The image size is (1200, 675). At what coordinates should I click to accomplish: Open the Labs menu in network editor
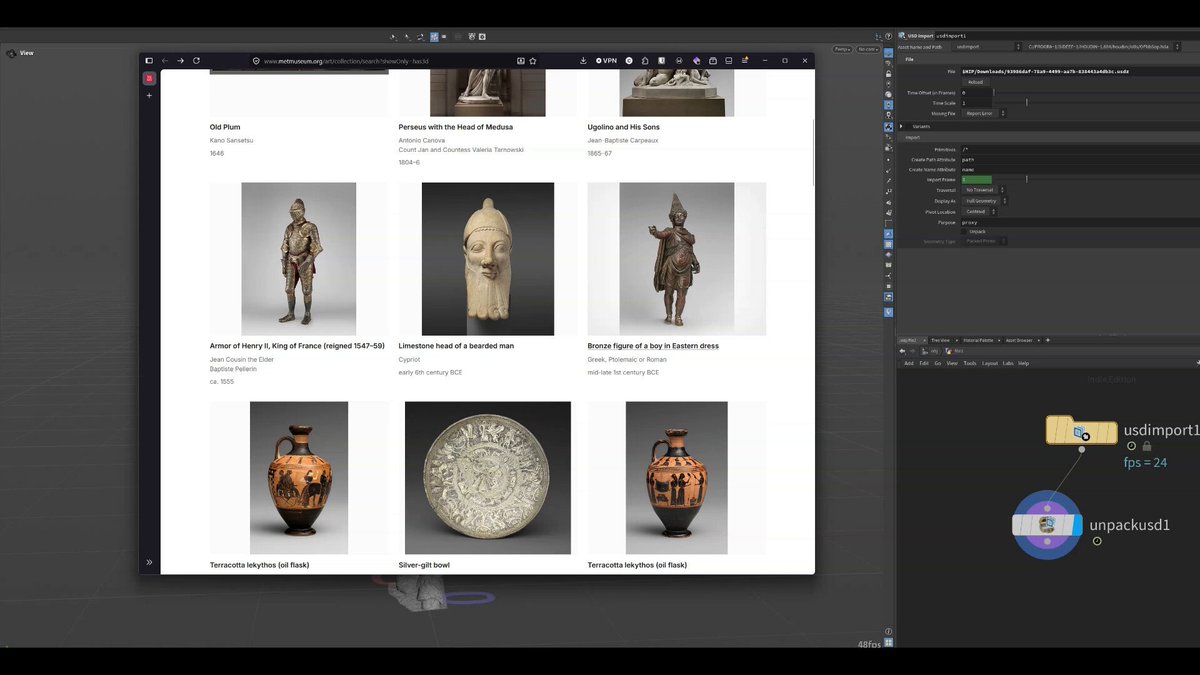point(1008,363)
